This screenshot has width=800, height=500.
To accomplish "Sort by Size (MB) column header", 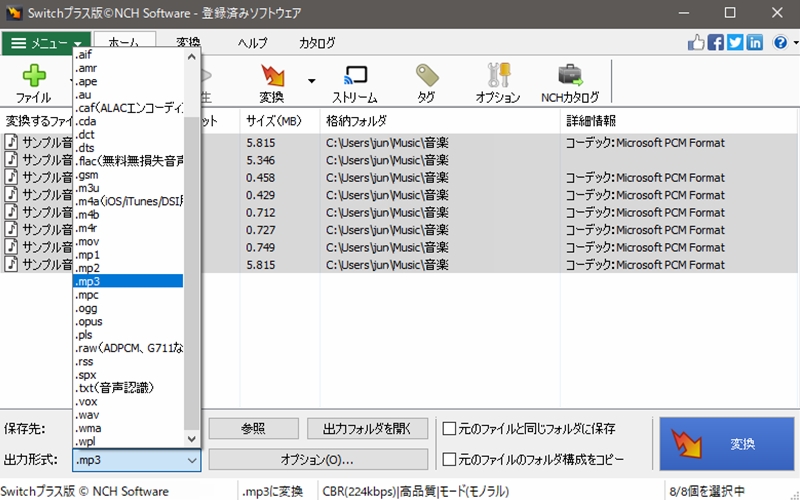I will [x=280, y=121].
